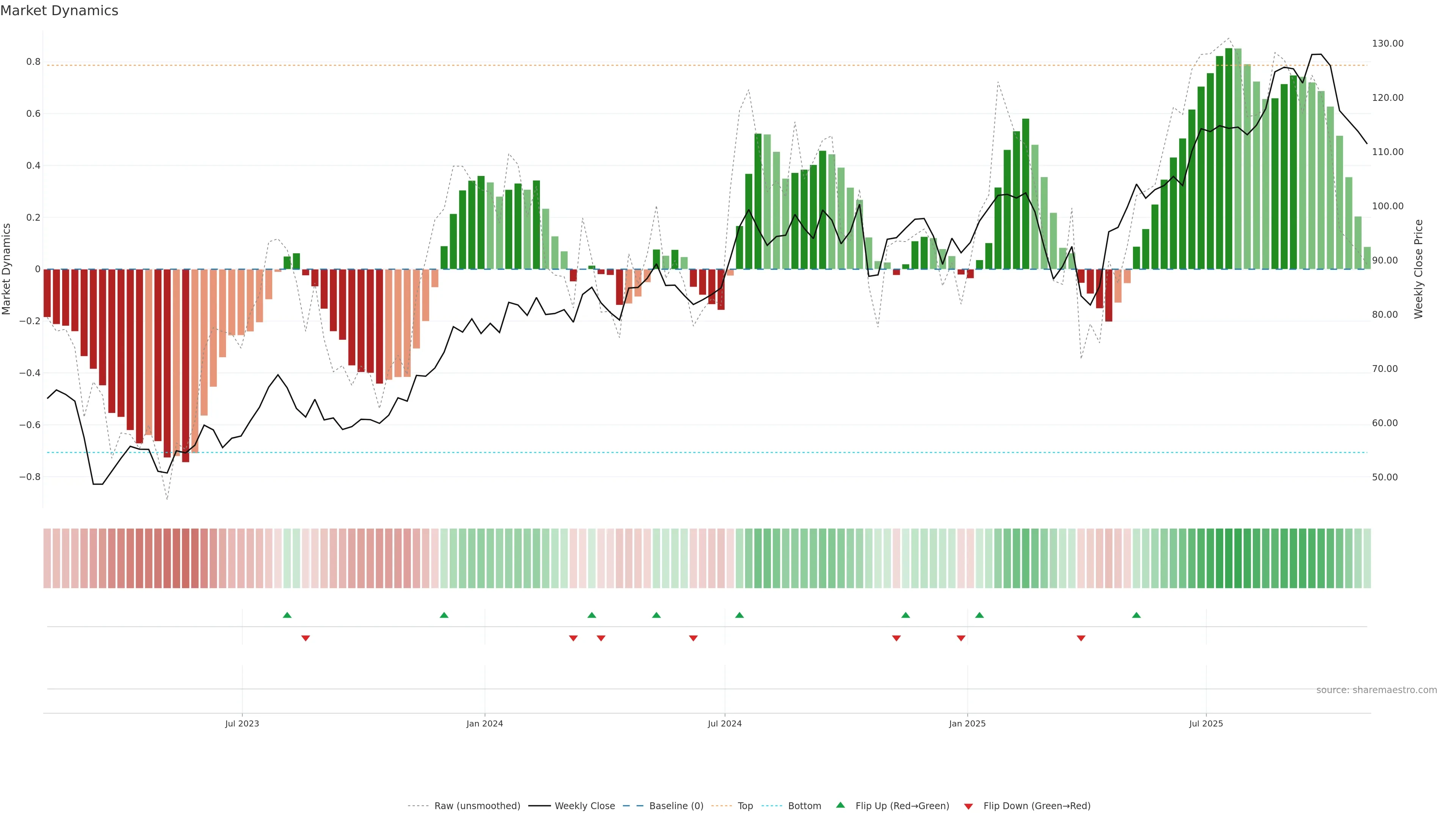Click the Market Dynamics chart title
Image resolution: width=1456 pixels, height=819 pixels.
coord(60,11)
